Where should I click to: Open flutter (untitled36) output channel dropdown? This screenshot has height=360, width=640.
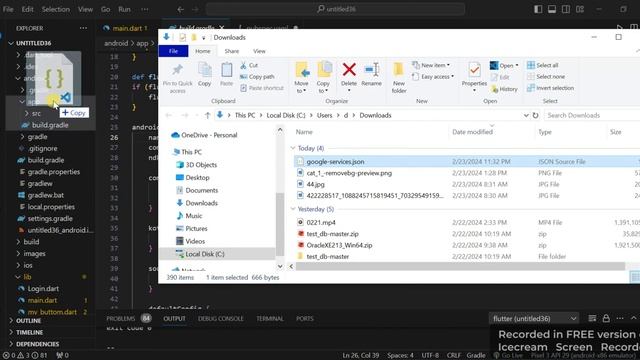point(534,318)
